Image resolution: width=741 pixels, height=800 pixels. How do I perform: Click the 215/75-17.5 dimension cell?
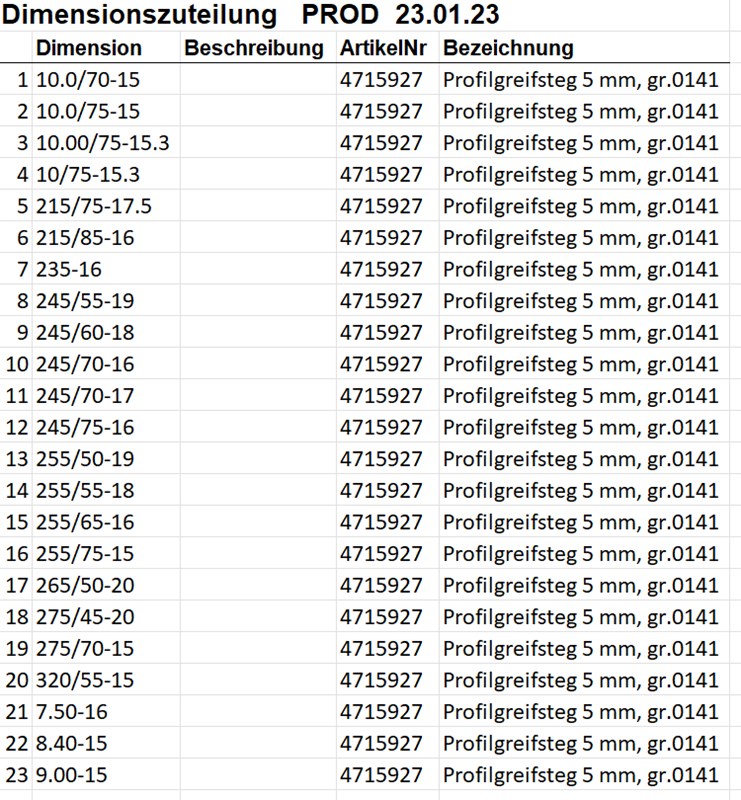click(x=94, y=206)
